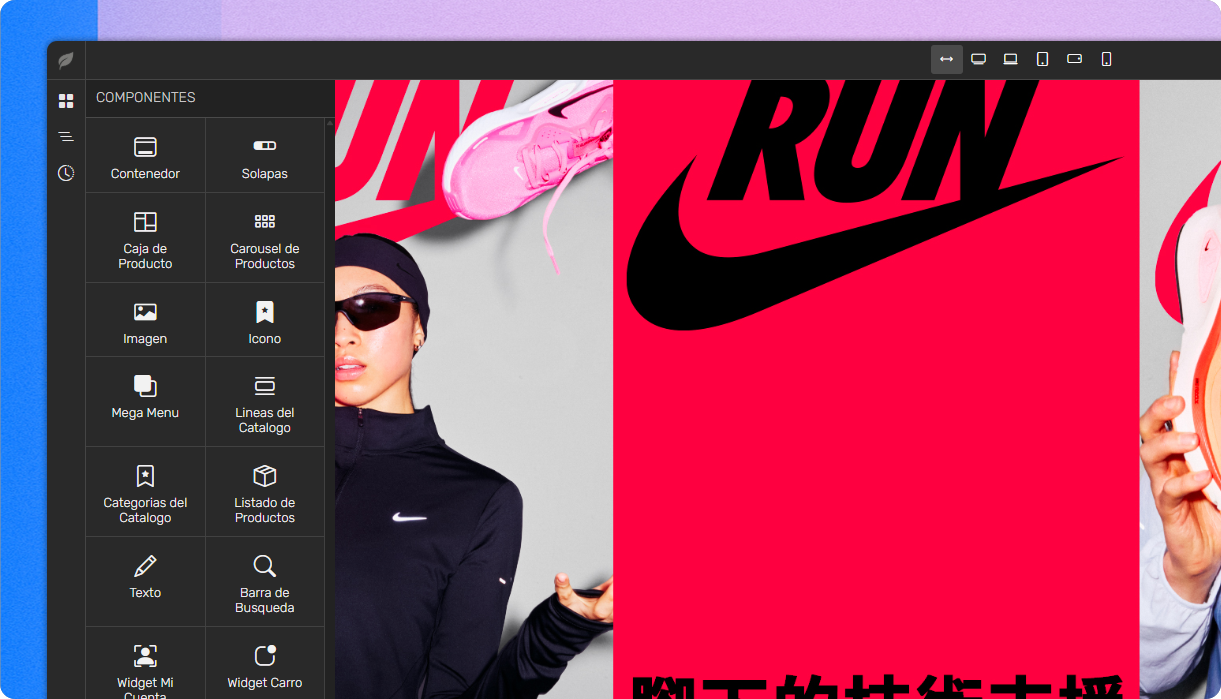Choose the Caja de Producto component

(145, 238)
